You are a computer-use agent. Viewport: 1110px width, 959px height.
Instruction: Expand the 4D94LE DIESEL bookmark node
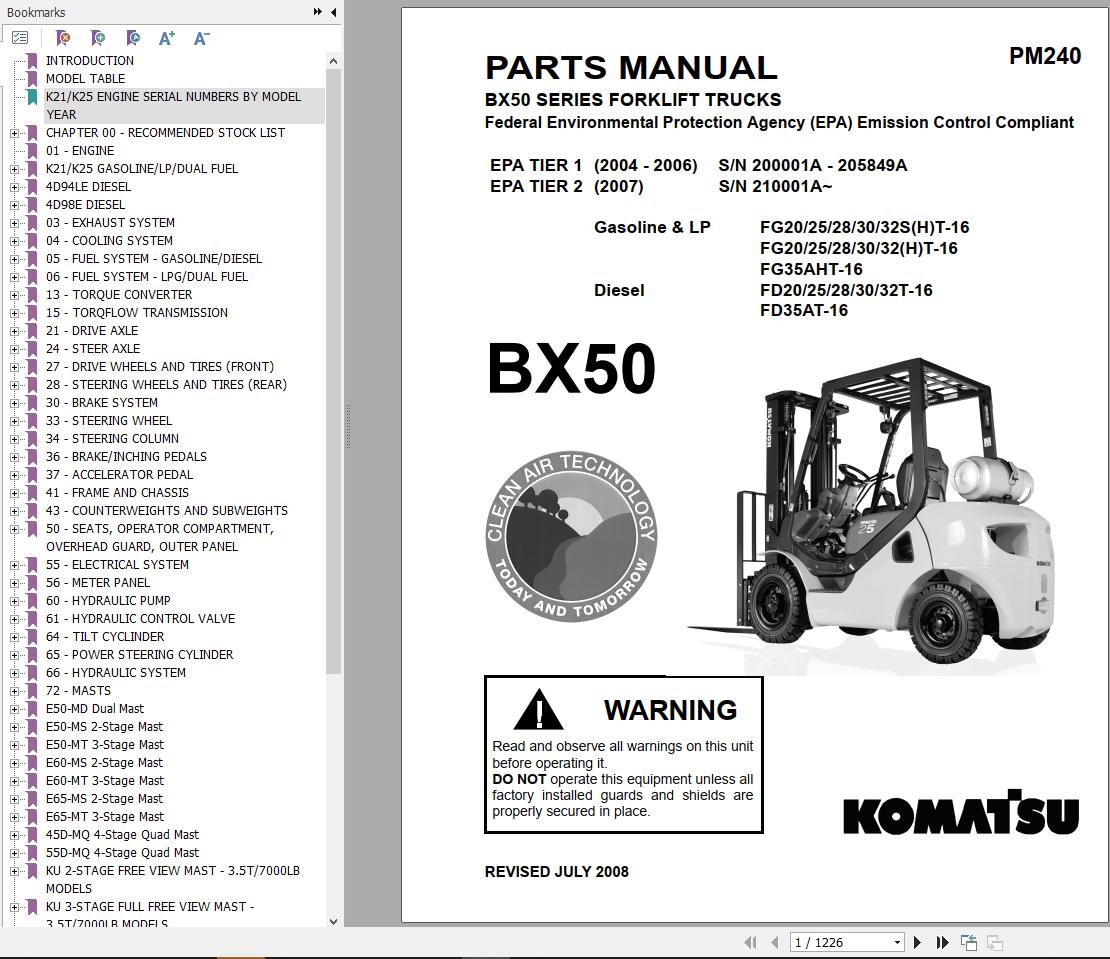[x=14, y=187]
